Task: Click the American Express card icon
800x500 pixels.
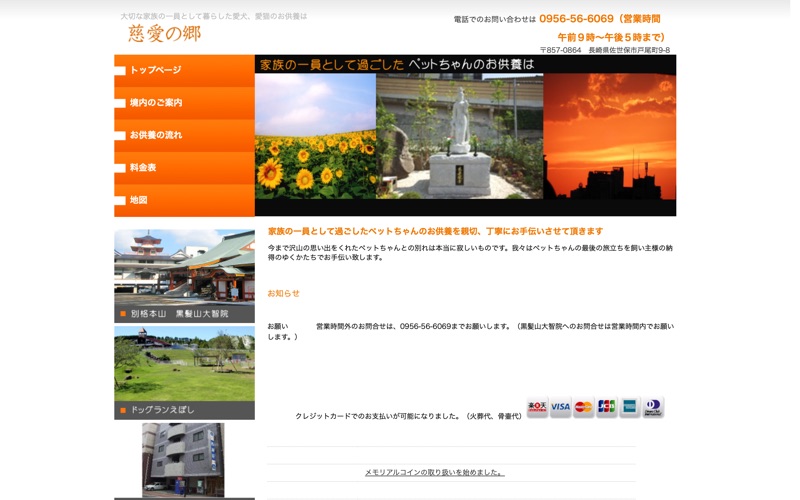Action: [630, 407]
